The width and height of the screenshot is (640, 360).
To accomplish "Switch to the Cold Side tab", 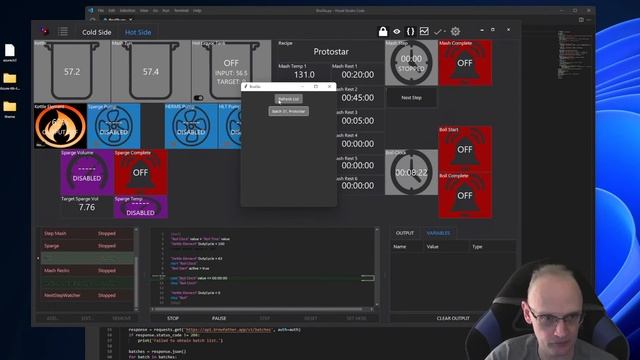I will tap(96, 32).
